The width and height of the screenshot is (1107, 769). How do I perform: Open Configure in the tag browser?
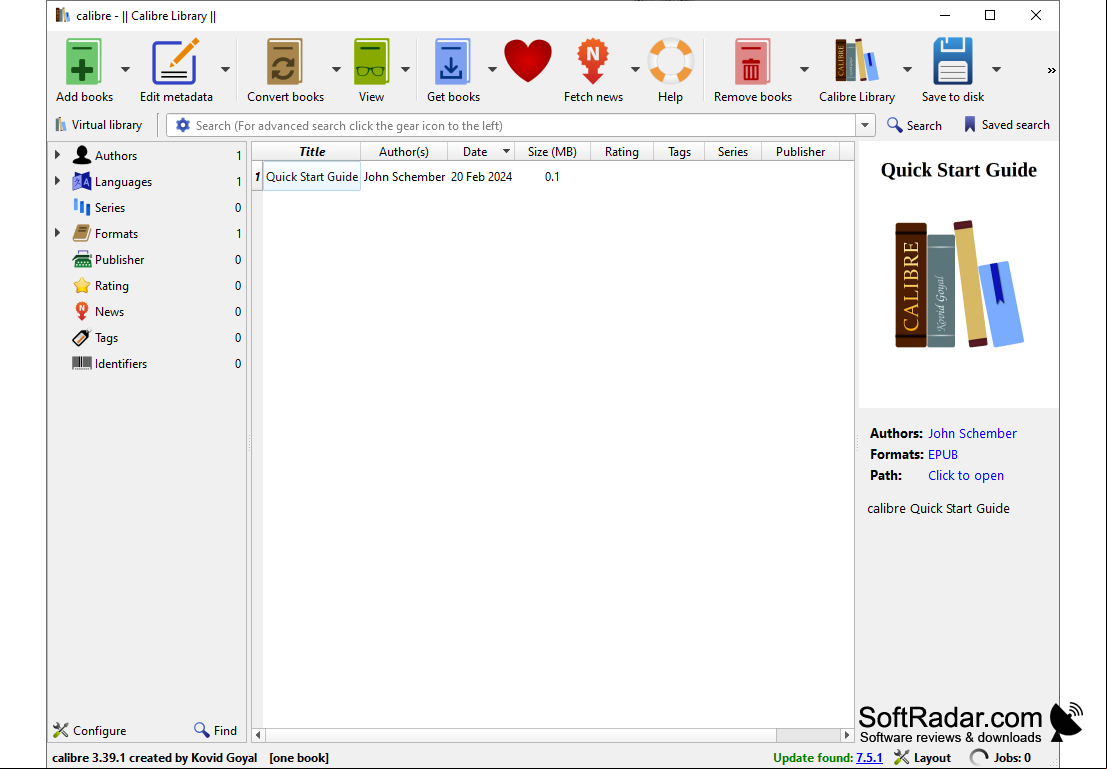click(90, 730)
